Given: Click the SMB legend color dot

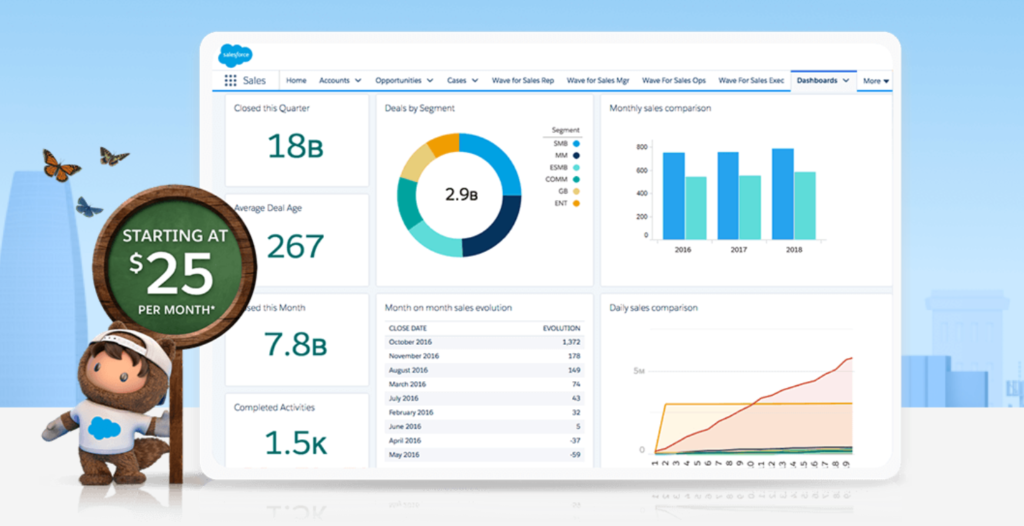Looking at the screenshot, I should pyautogui.click(x=576, y=143).
